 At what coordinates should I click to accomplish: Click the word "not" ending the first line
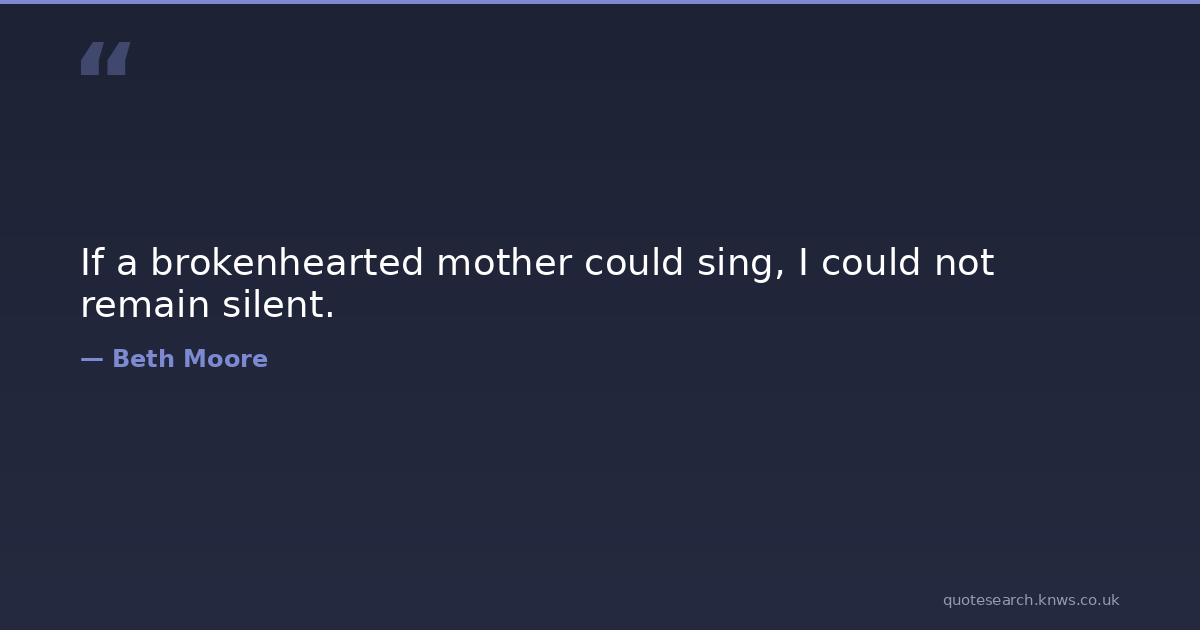(x=964, y=263)
